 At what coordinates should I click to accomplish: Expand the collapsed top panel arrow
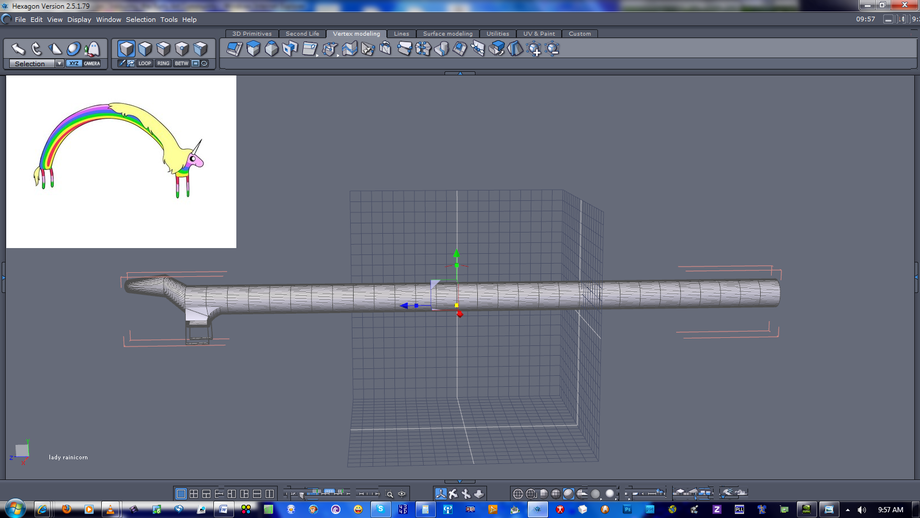tap(460, 73)
